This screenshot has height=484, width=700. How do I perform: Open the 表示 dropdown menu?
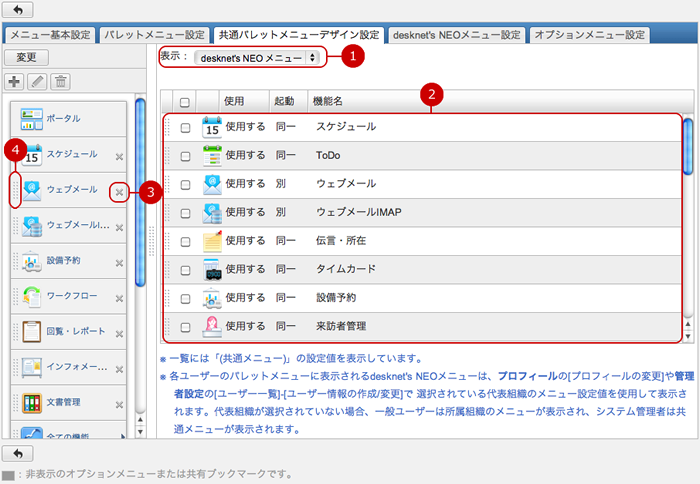(x=257, y=58)
